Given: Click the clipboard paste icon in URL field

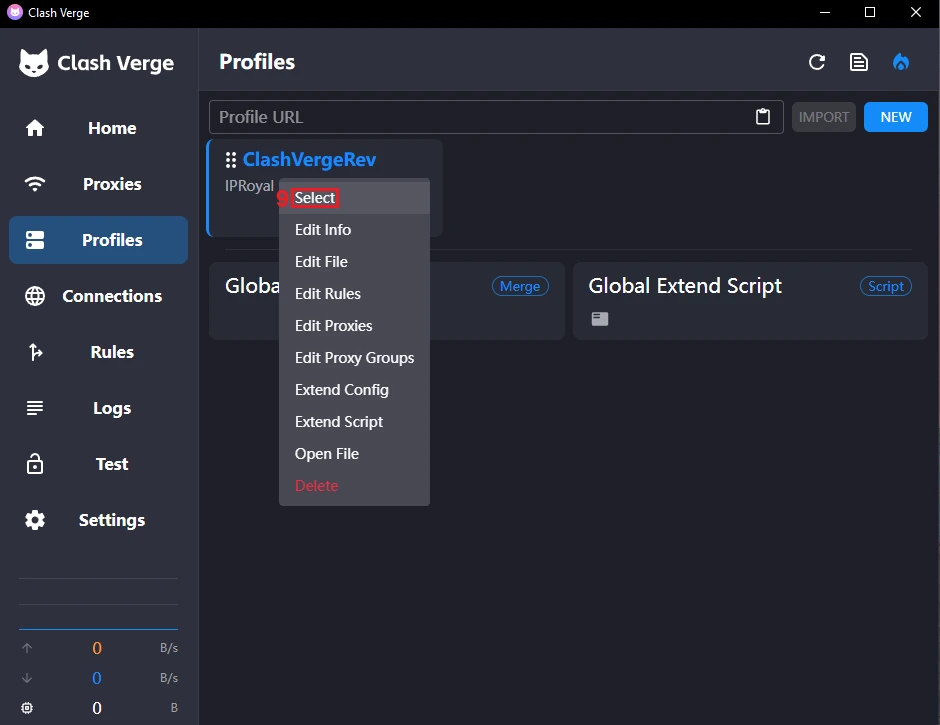Looking at the screenshot, I should [763, 117].
